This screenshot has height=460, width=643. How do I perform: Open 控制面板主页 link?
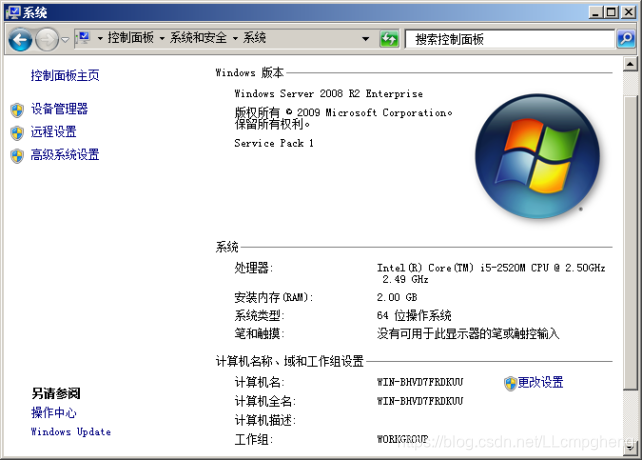click(65, 75)
